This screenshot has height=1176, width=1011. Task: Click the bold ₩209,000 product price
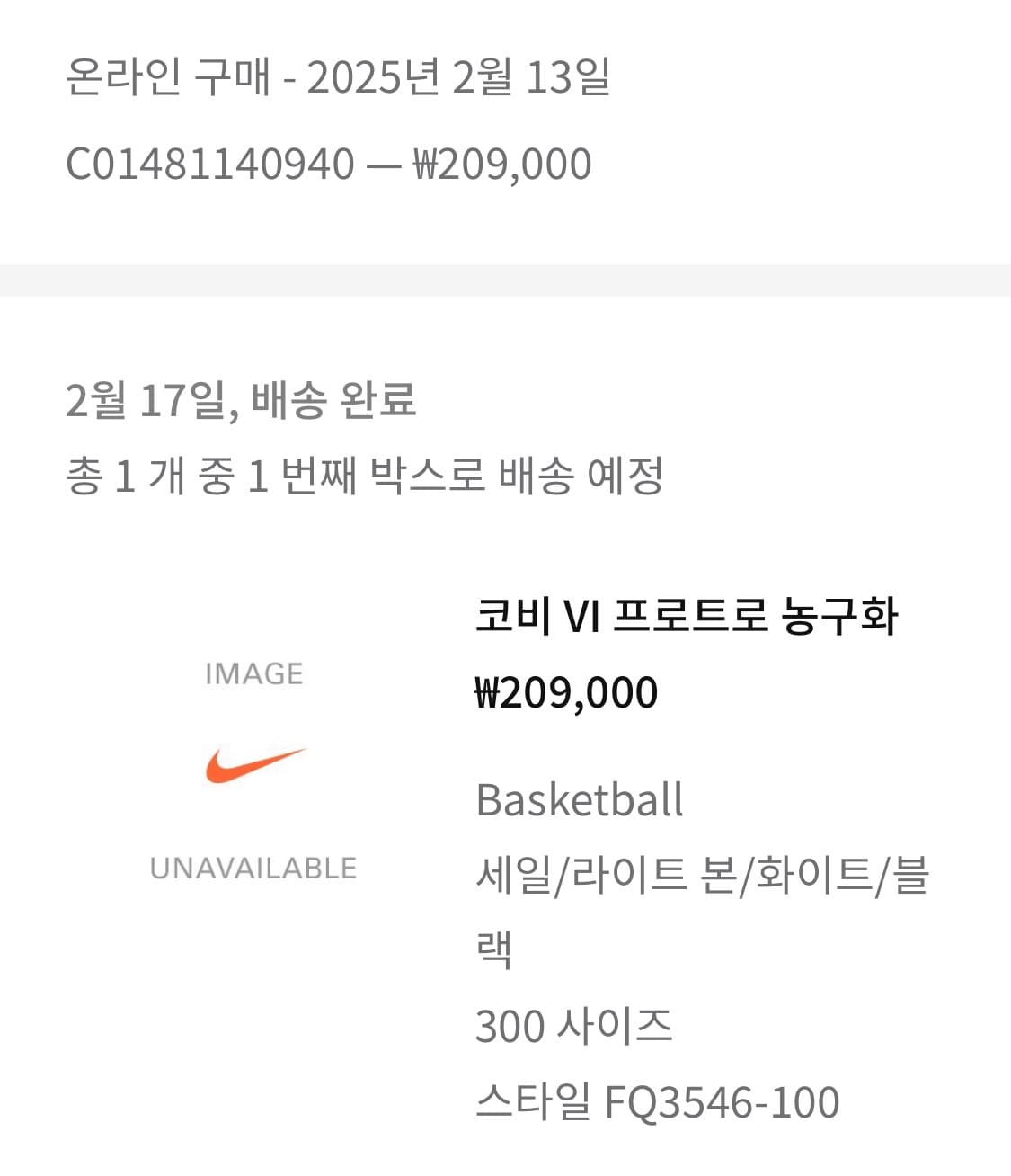point(566,693)
